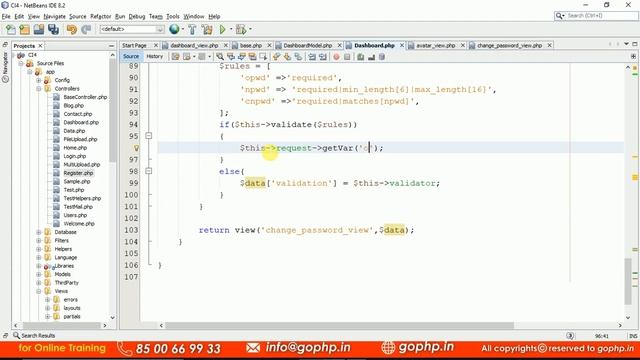
Task: Switch to the avatar_view.php tab
Action: point(435,45)
